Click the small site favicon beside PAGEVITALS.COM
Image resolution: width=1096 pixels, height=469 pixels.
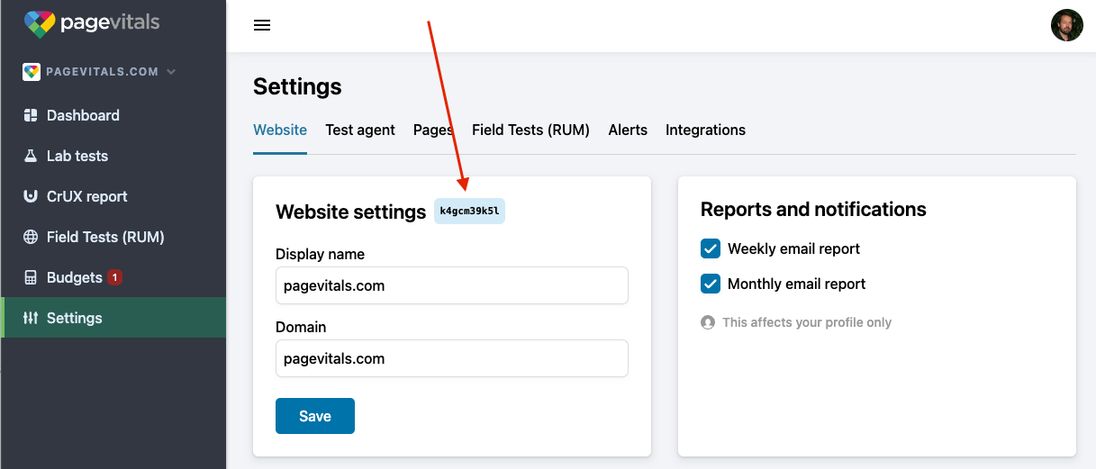pos(31,71)
